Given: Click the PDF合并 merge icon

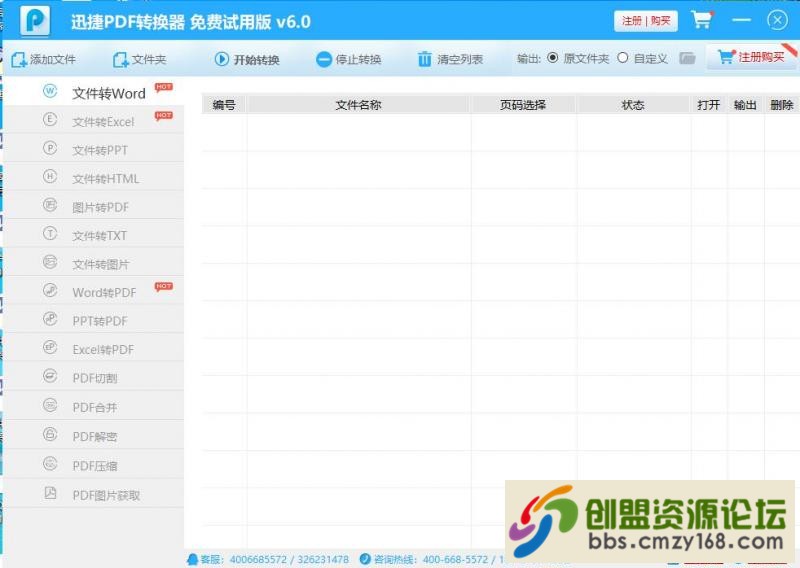Looking at the screenshot, I should click(50, 405).
